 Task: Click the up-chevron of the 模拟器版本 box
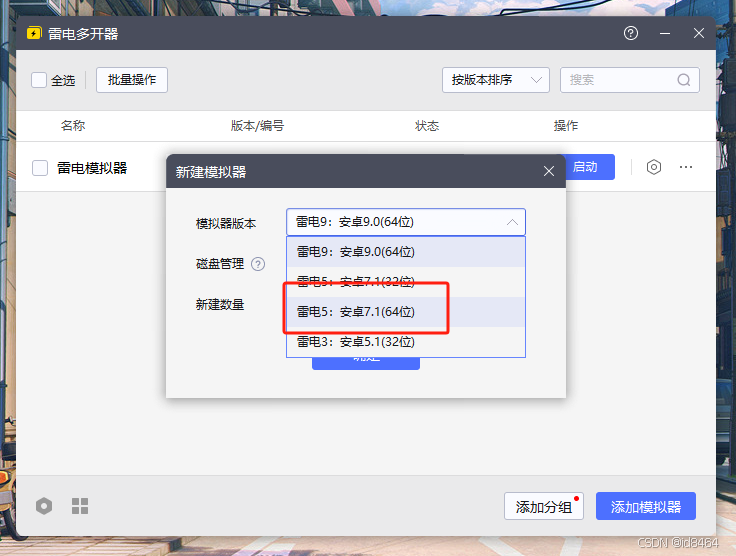click(512, 222)
